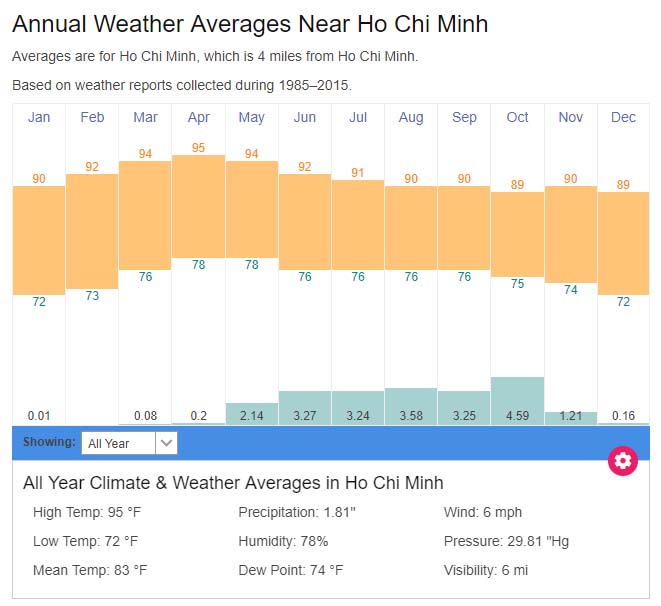Select the May month column
This screenshot has height=606, width=661.
coord(251,117)
